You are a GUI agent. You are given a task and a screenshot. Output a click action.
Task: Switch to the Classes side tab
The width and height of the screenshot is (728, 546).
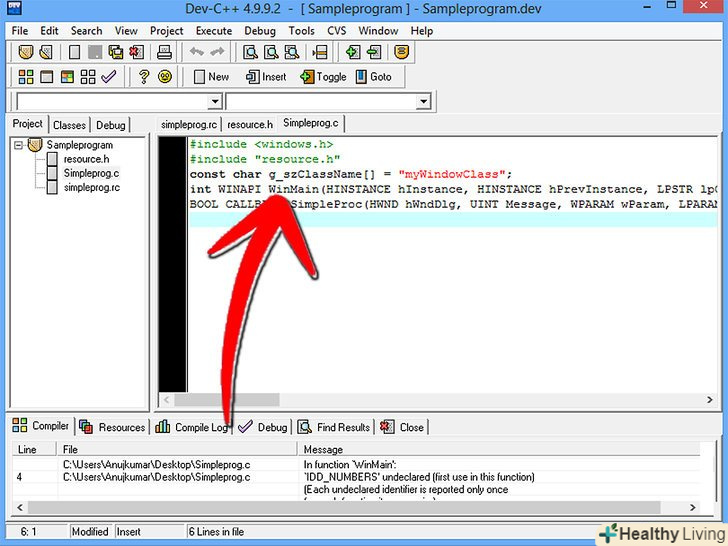click(x=70, y=125)
